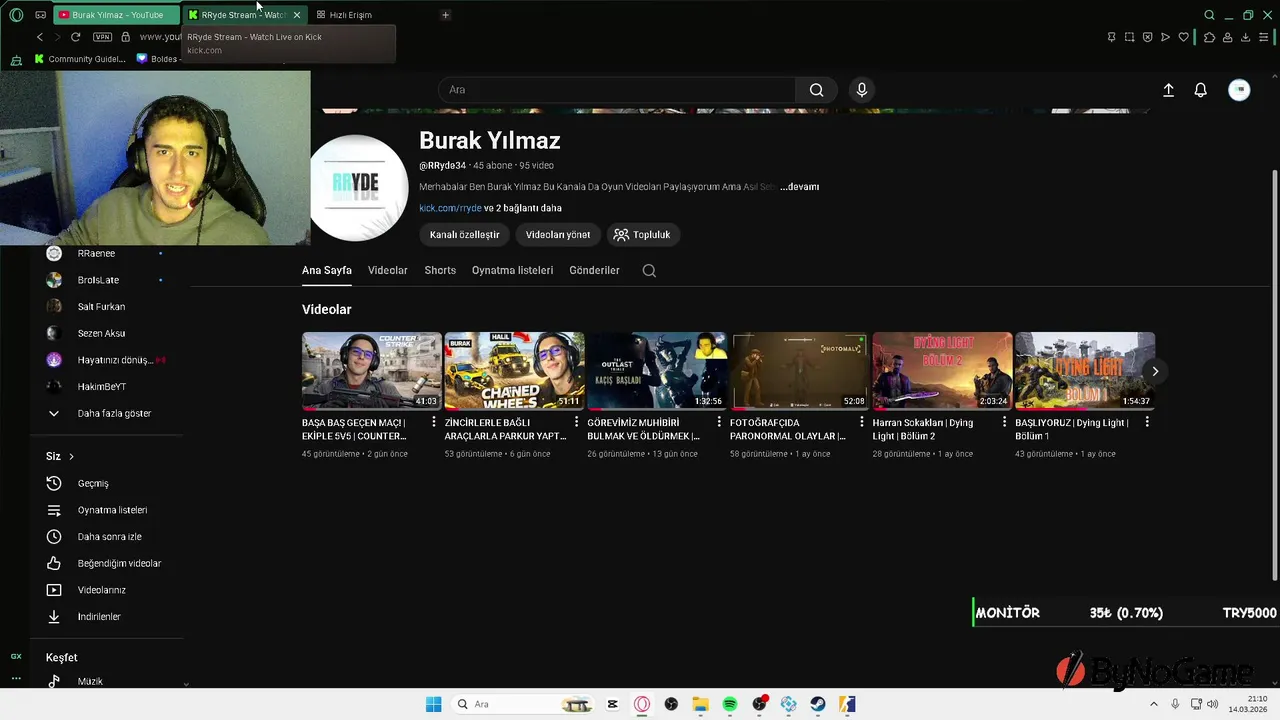Click the Opera GX logo icon

point(16,15)
